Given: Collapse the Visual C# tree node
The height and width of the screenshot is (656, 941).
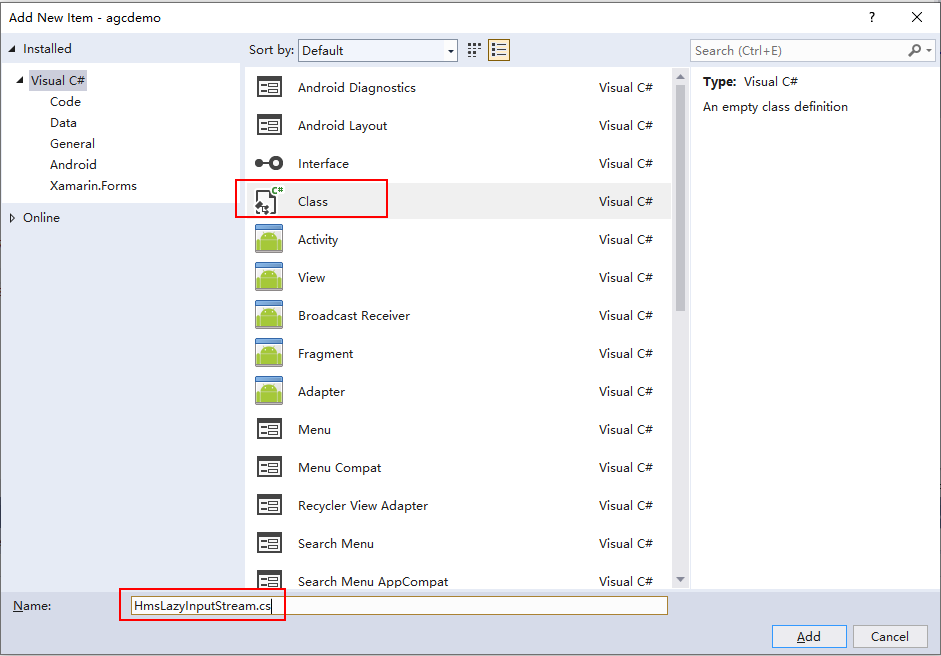Looking at the screenshot, I should pos(20,81).
